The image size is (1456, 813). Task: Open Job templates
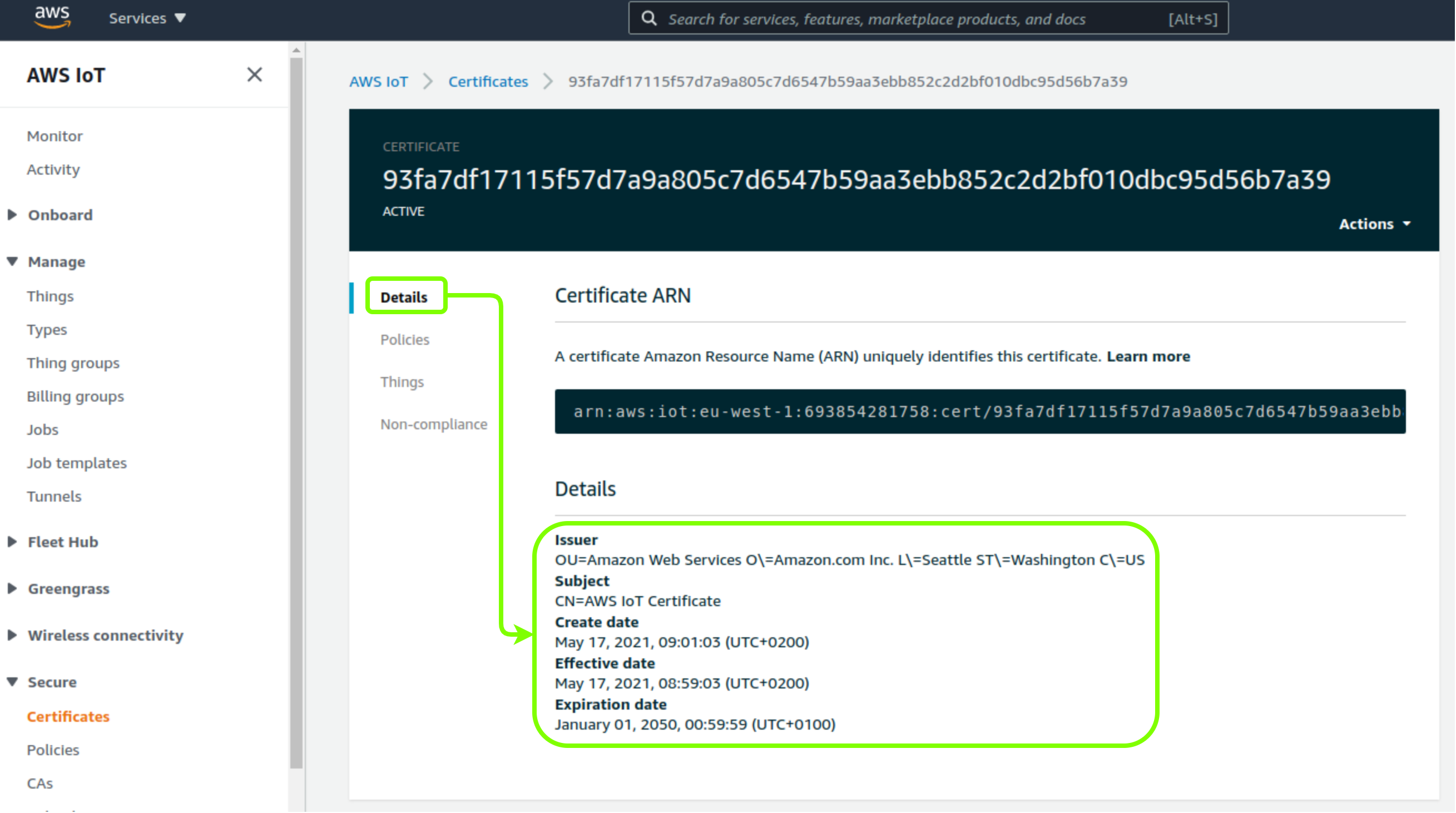click(x=77, y=463)
